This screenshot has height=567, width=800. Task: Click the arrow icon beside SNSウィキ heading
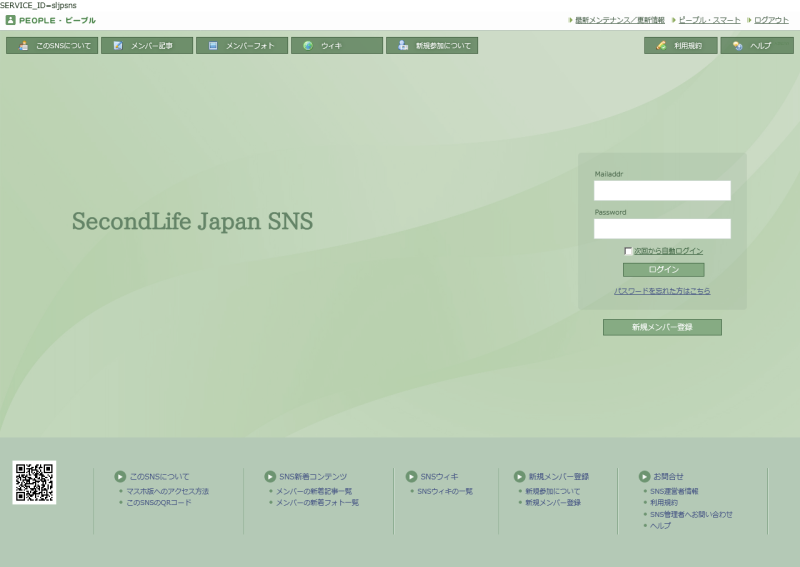coord(411,477)
